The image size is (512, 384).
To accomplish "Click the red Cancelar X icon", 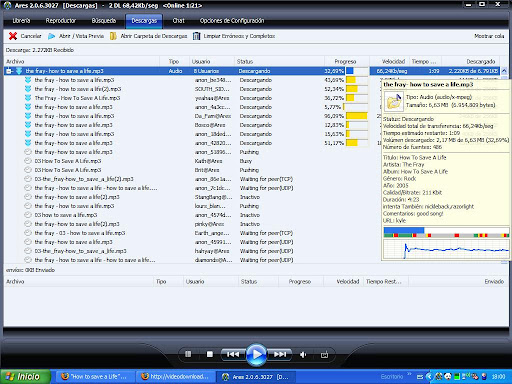I will (x=13, y=36).
